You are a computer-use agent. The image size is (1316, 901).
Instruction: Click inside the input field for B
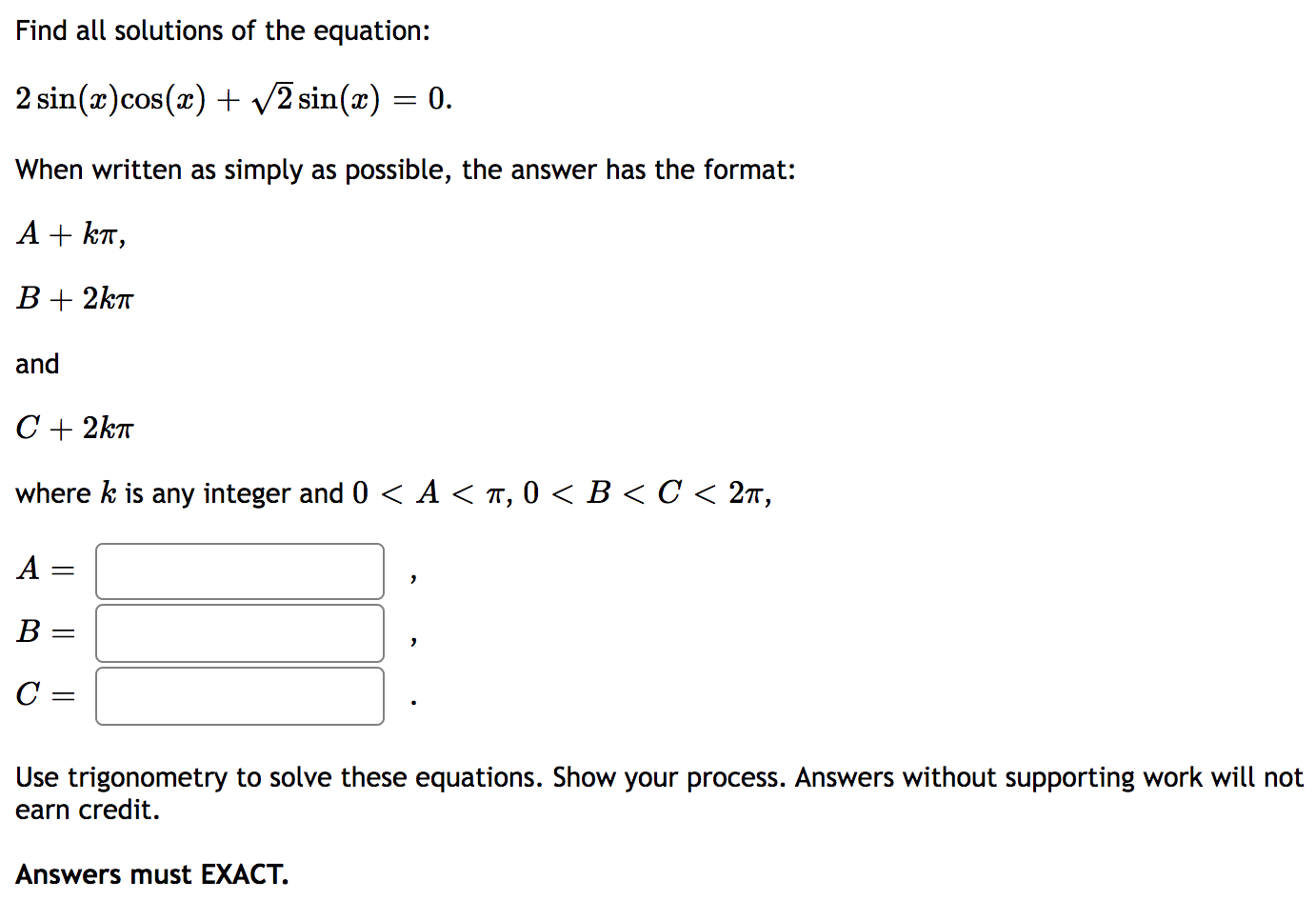[238, 632]
